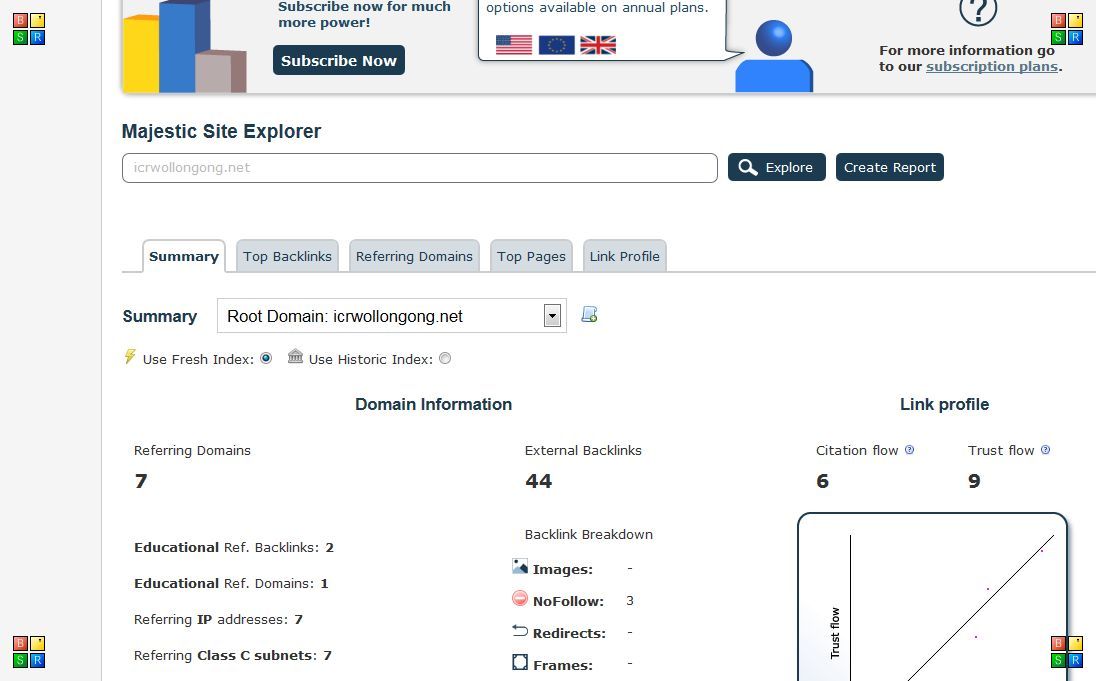
Task: Focus the site explorer URL input field
Action: point(419,168)
